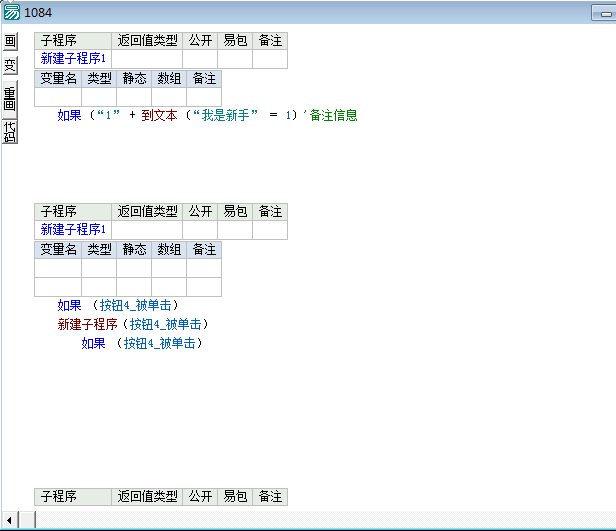Click the 变 button in left sidebar
The image size is (616, 531).
coord(10,66)
